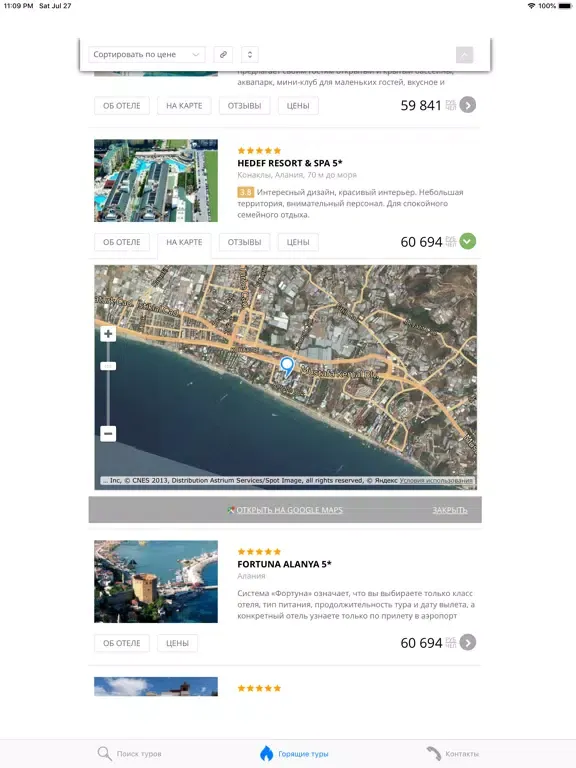Open Поиск туров tab in bottom bar

click(x=129, y=753)
